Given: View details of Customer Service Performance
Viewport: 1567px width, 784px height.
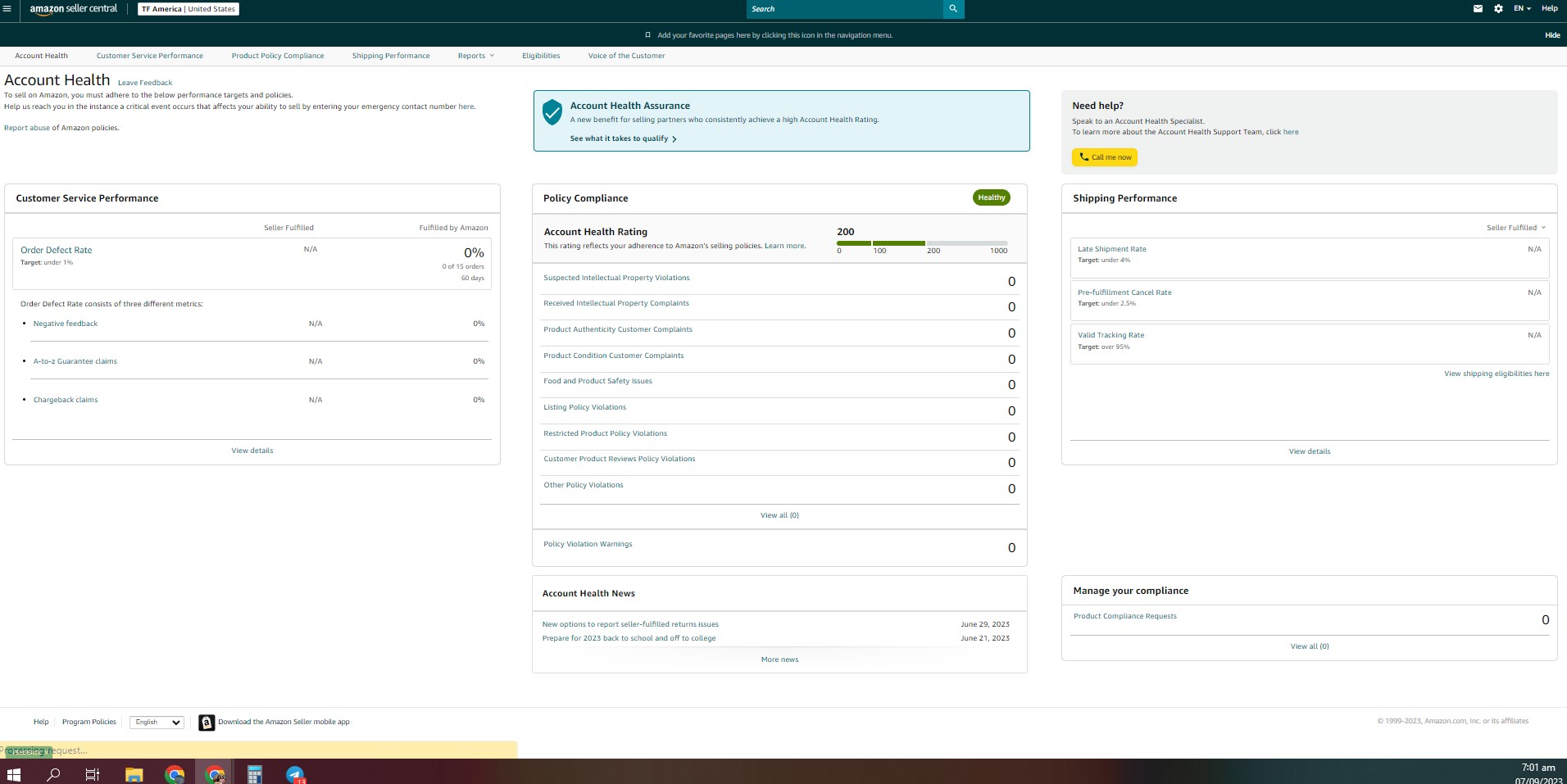Looking at the screenshot, I should click(252, 451).
